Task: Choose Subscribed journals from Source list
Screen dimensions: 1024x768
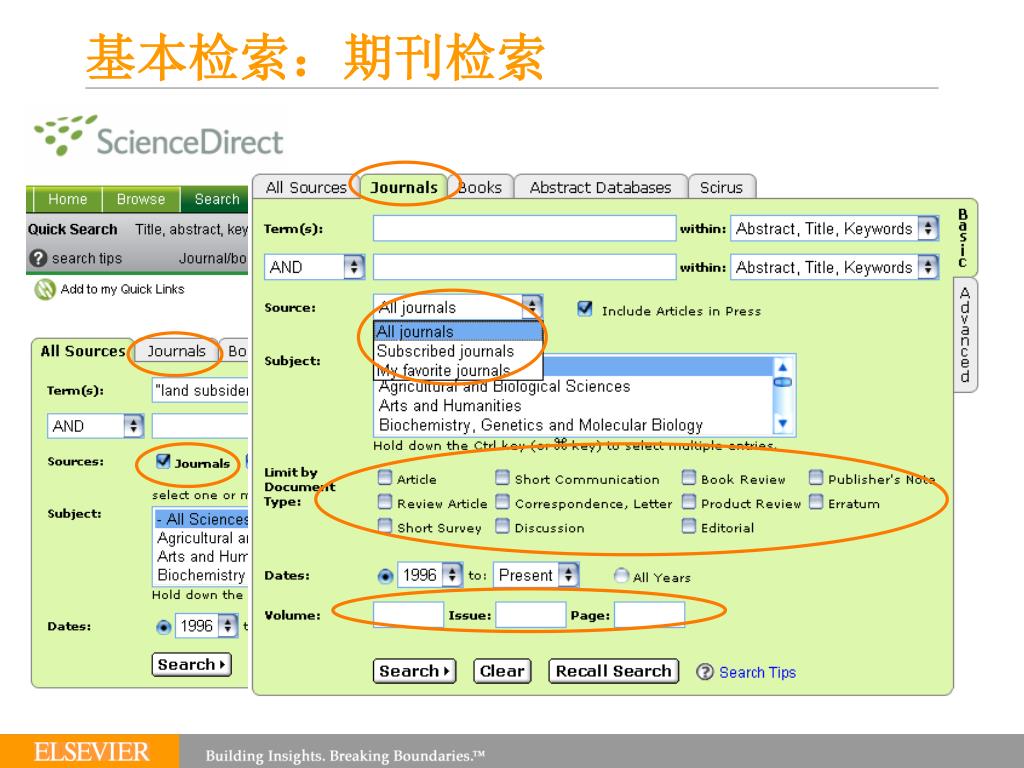Action: point(458,351)
